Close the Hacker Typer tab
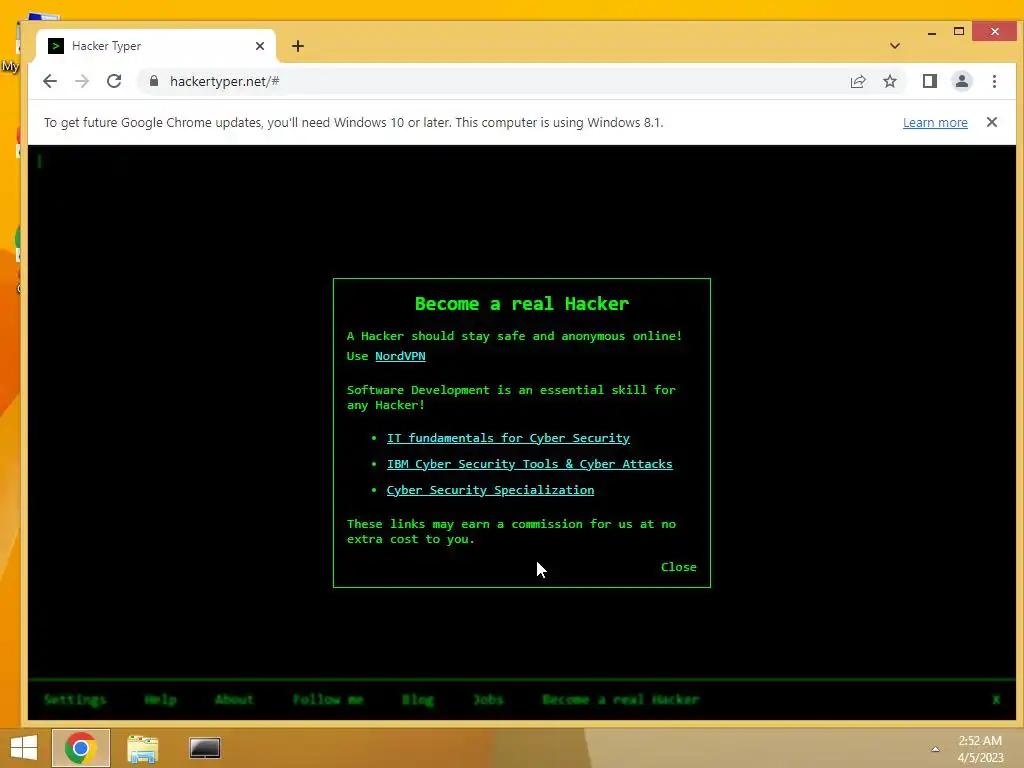1024x768 pixels. [260, 46]
